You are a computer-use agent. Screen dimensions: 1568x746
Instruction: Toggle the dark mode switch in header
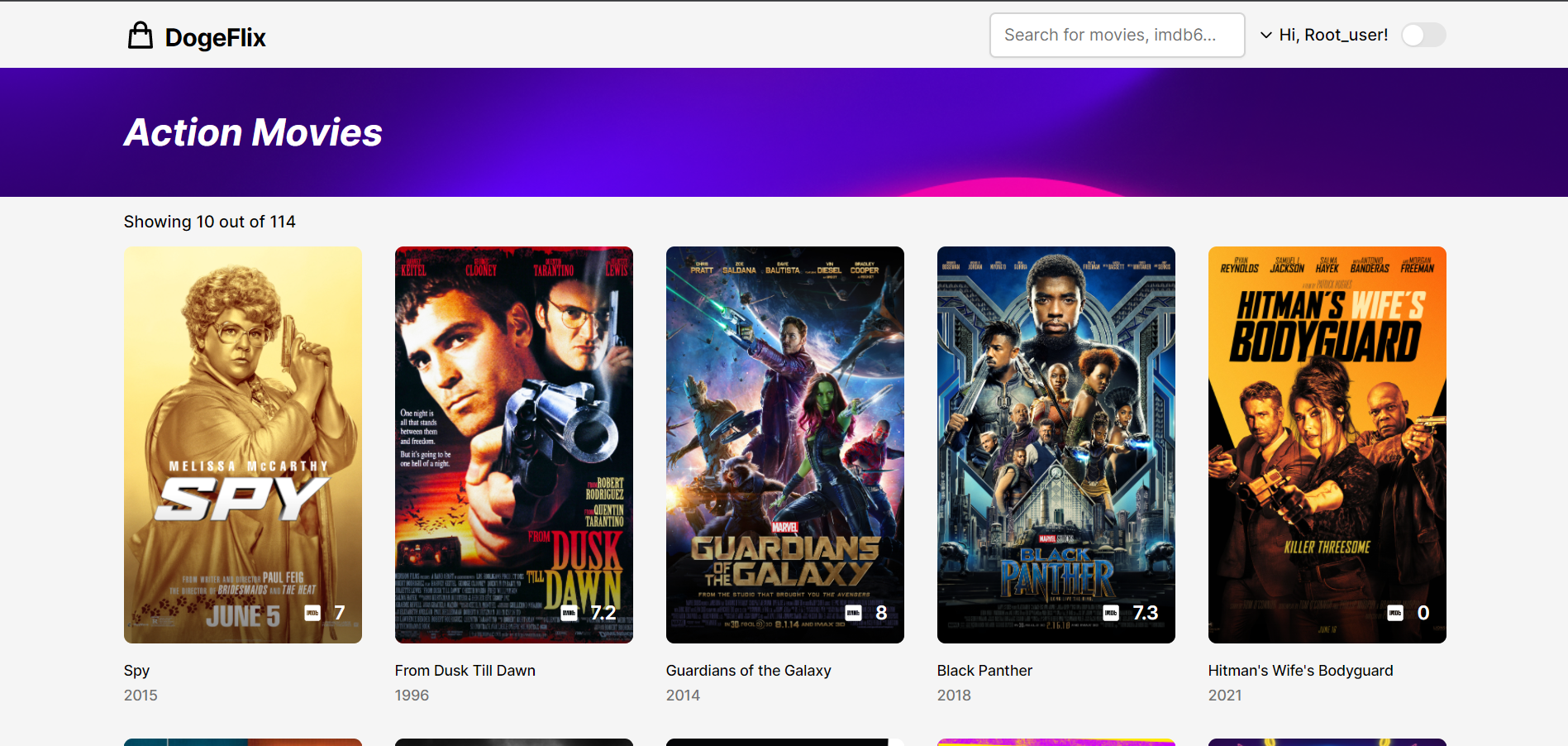click(1423, 35)
